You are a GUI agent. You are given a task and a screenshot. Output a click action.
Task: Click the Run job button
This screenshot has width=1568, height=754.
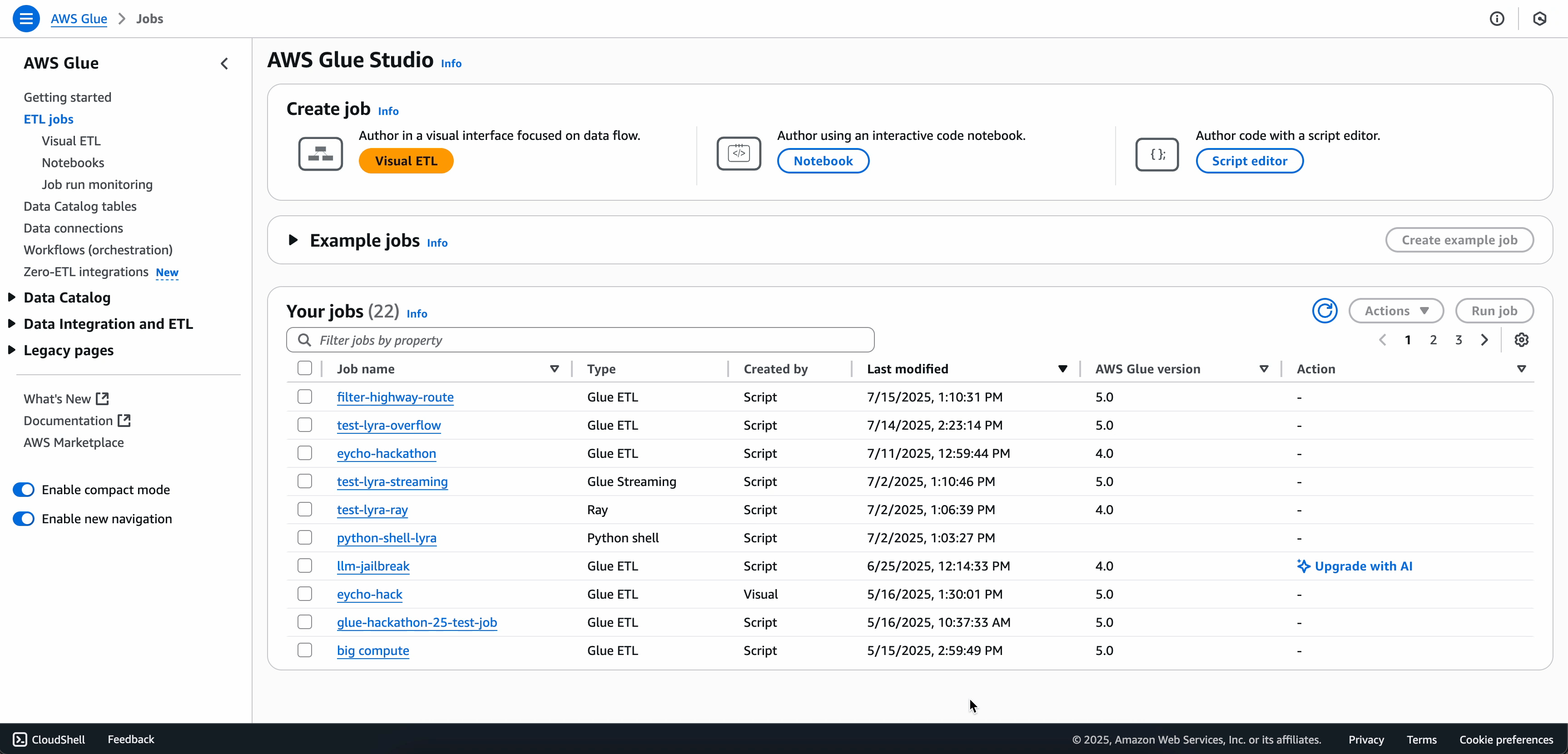[x=1494, y=310]
